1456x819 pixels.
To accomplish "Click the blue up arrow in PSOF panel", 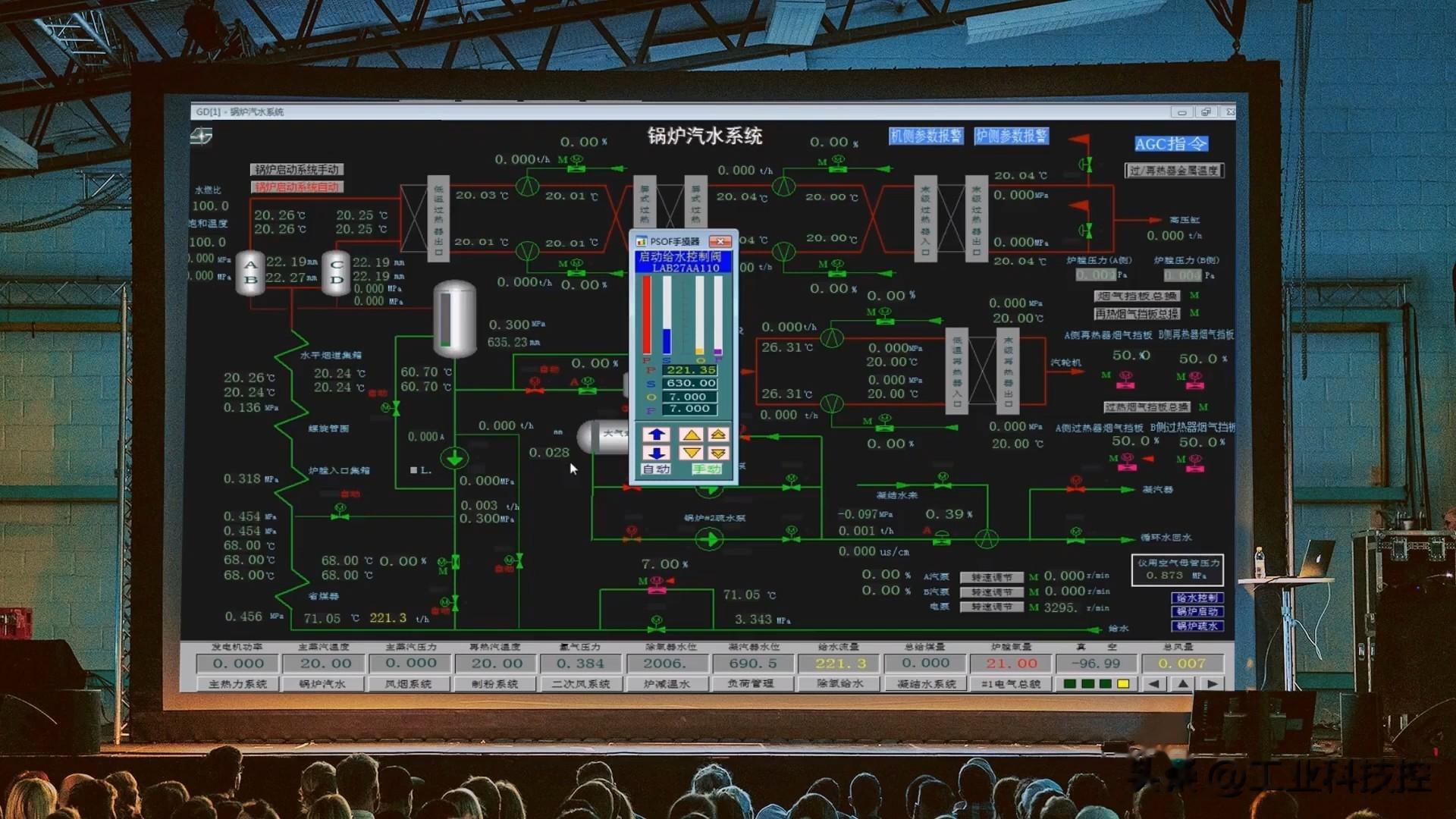I will pos(657,435).
